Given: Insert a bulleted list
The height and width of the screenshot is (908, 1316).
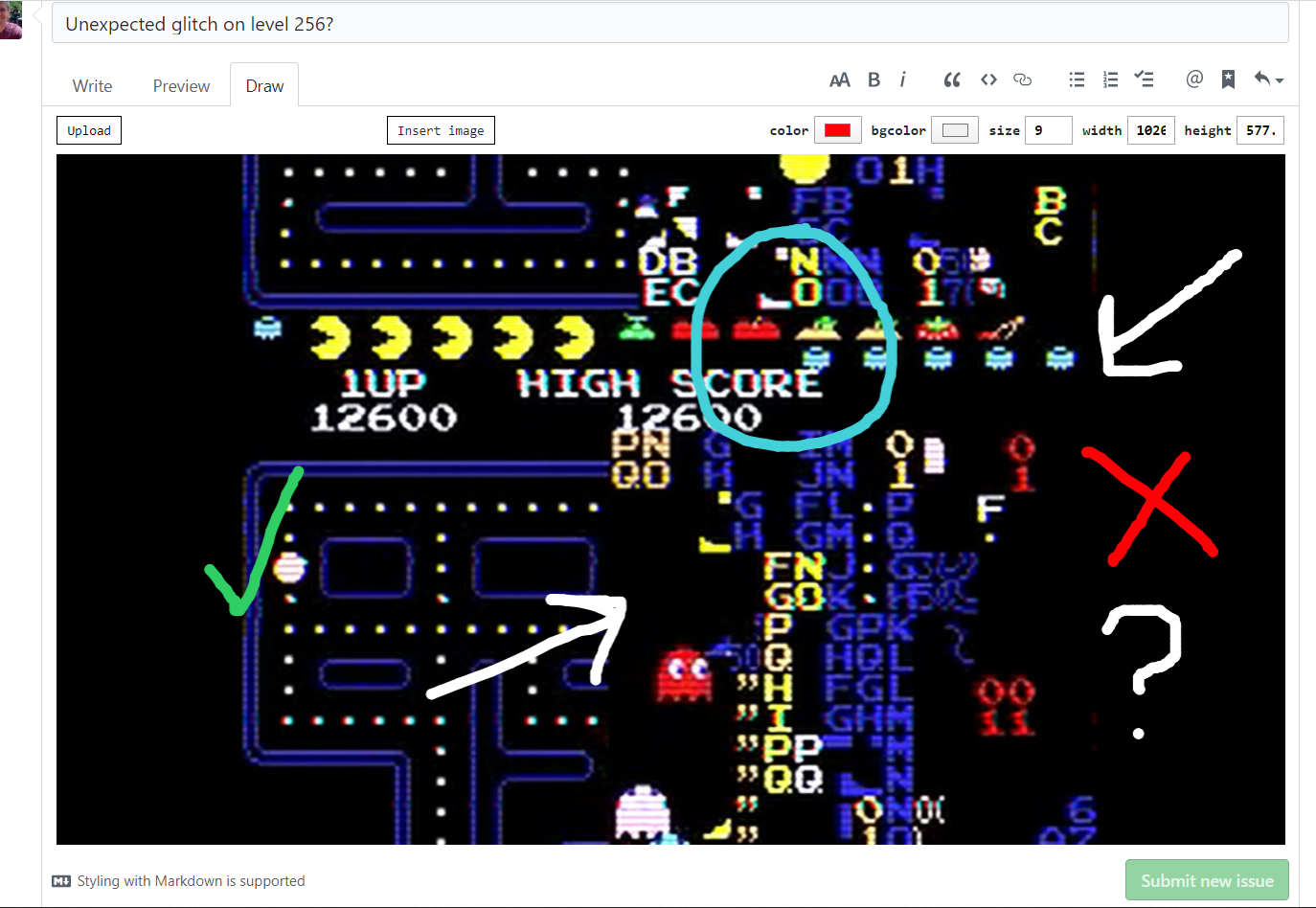Looking at the screenshot, I should point(1077,80).
